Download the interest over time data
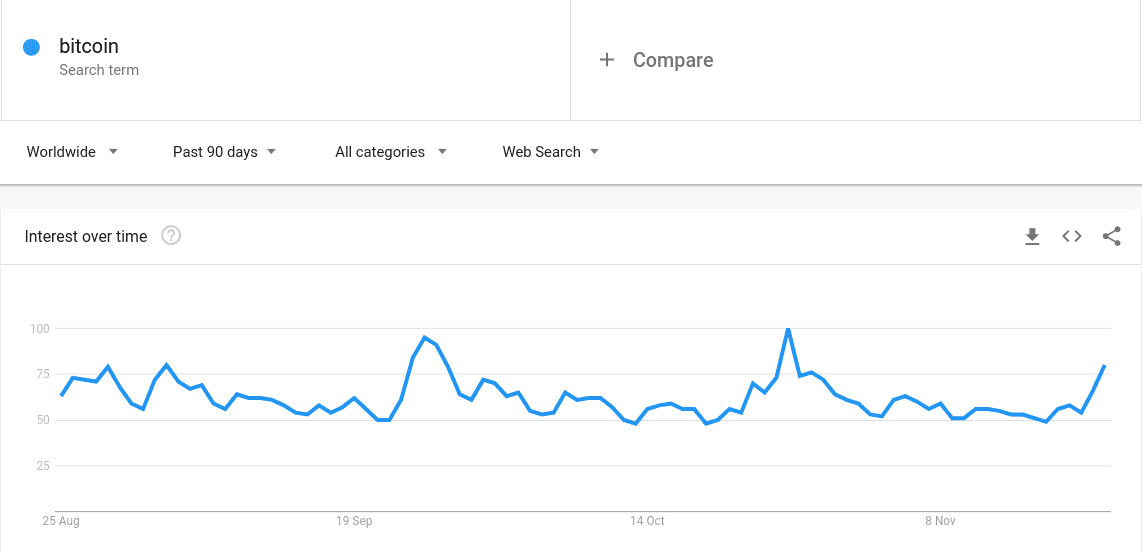 1031,236
